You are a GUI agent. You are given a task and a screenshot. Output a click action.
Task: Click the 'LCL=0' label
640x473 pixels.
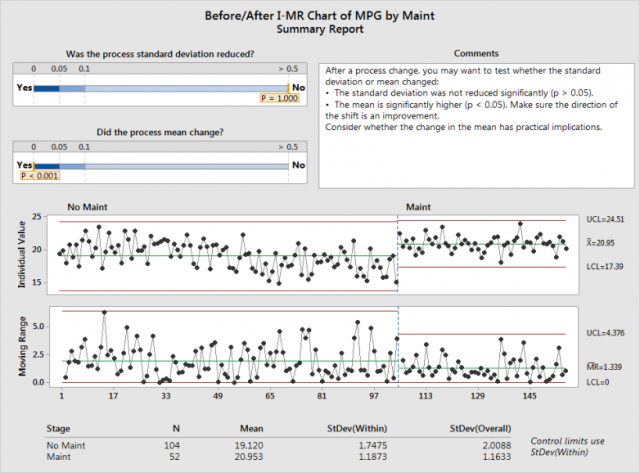click(598, 382)
